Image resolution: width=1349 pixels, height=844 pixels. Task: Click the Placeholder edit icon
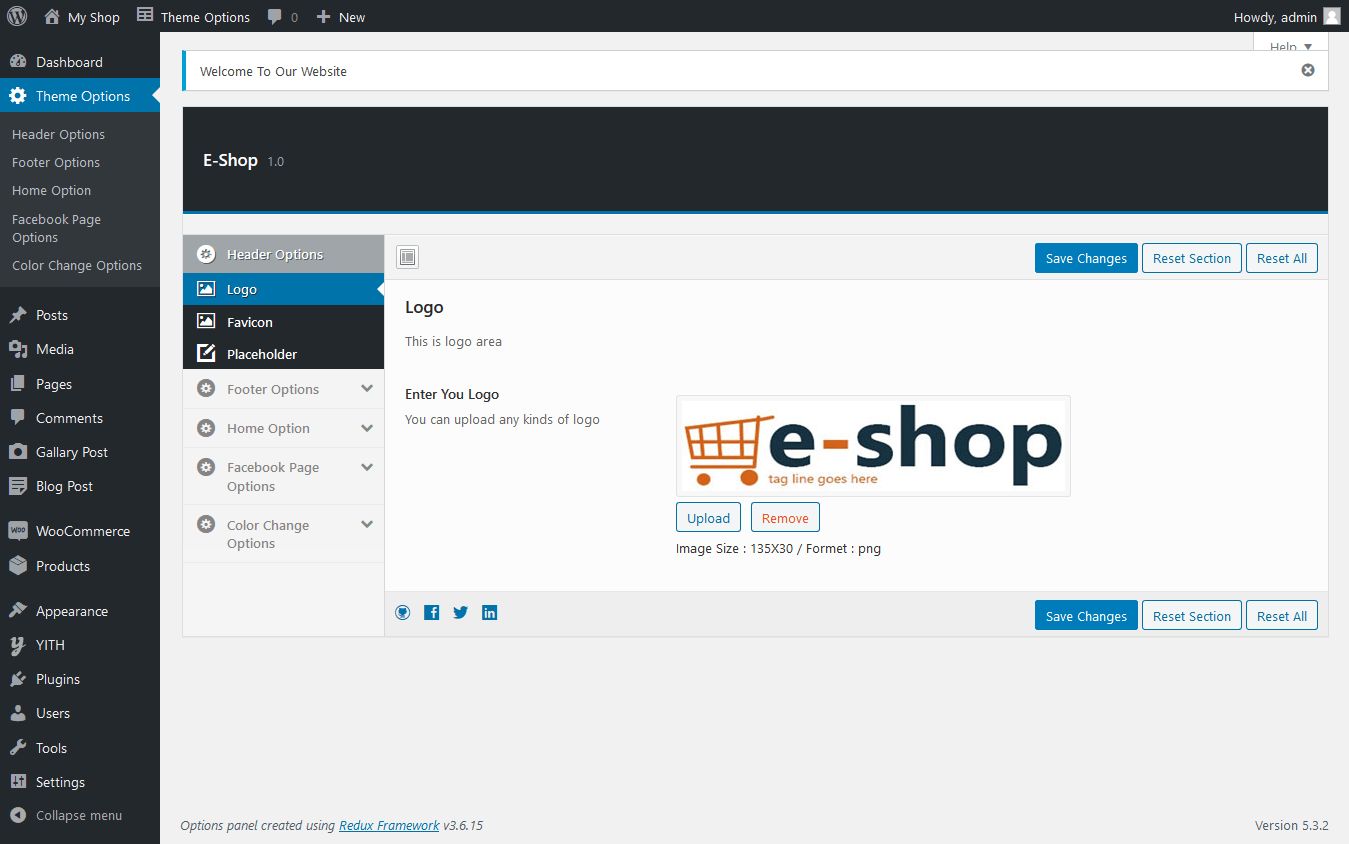(x=206, y=353)
